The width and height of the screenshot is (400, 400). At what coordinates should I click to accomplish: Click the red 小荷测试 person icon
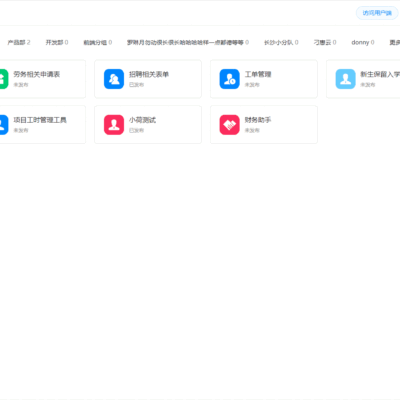tap(114, 125)
